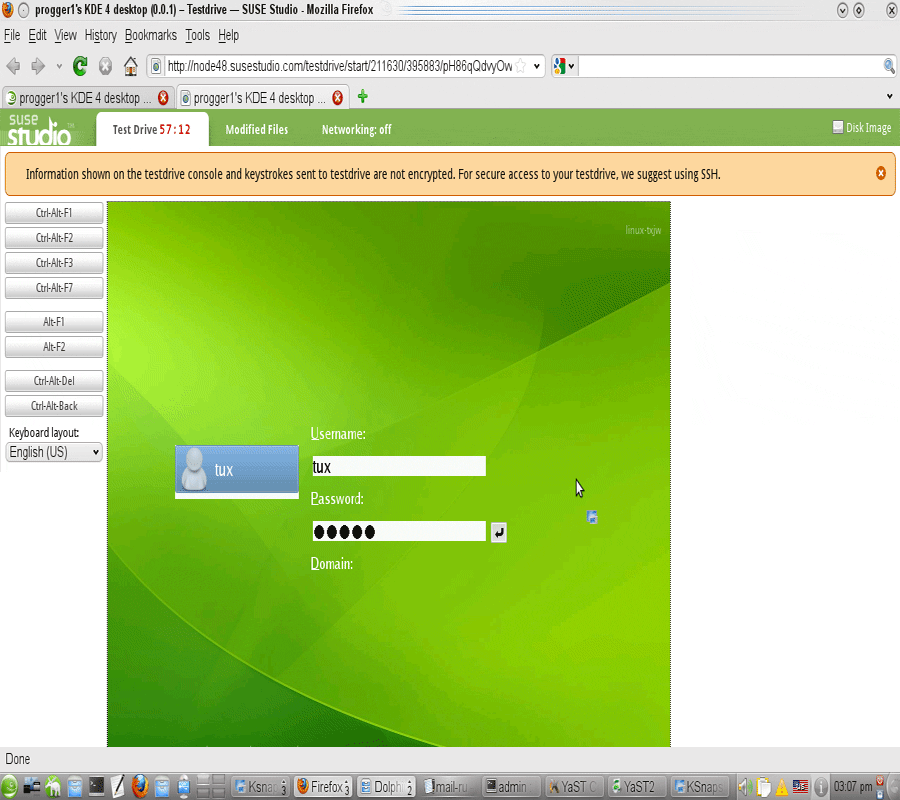Click the login enter-arrow button beside Password
Screen dimensions: 900x800
(499, 533)
